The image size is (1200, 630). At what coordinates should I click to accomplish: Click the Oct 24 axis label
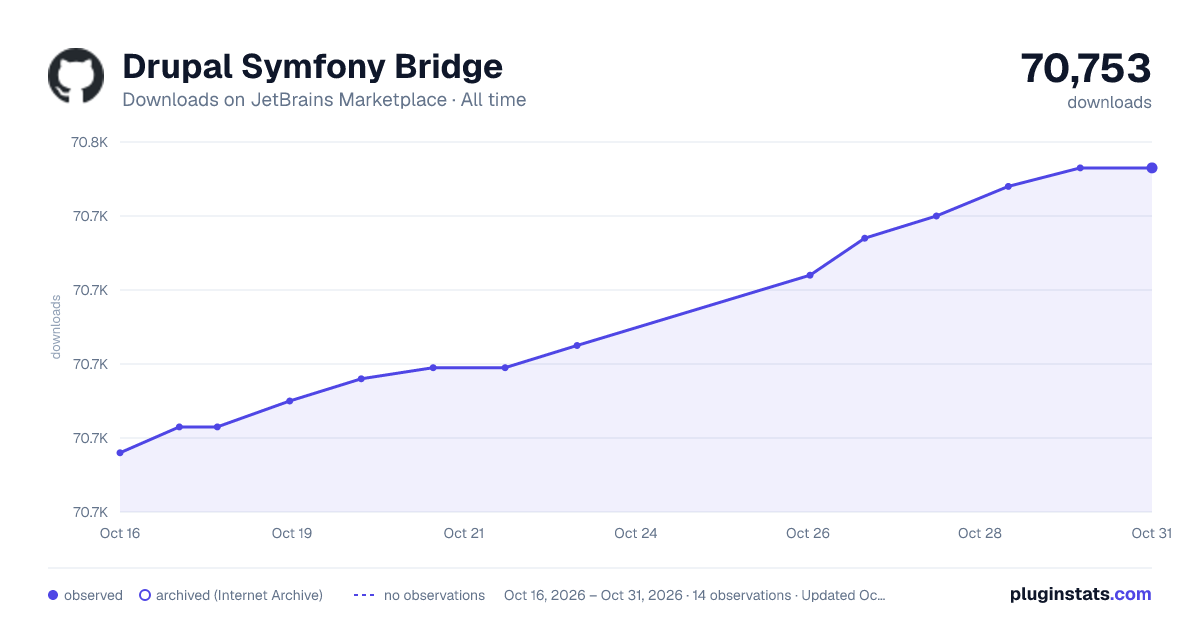tap(636, 533)
